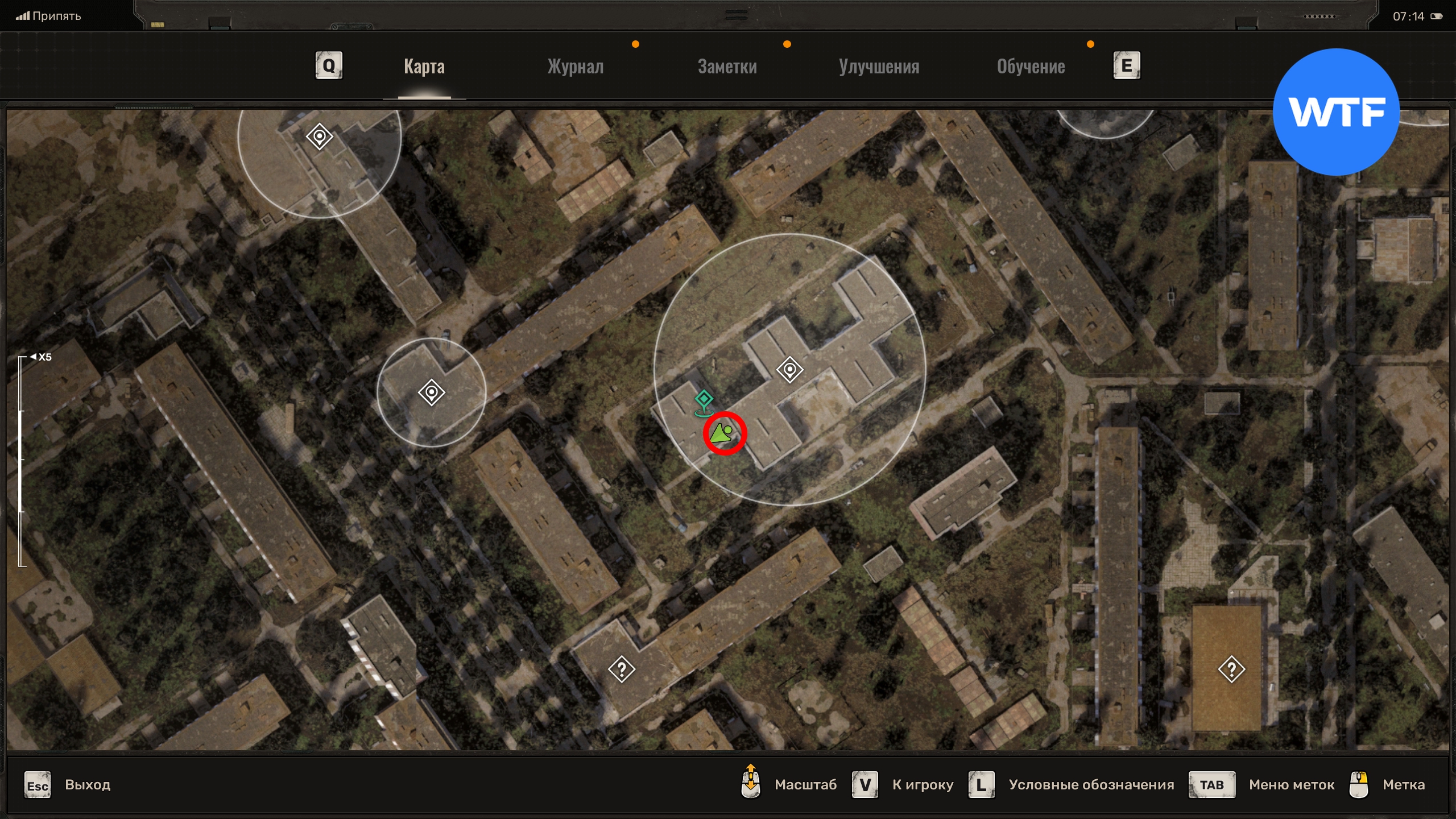This screenshot has width=1456, height=819.
Task: Select the unknown location question mark on L-shaped building
Action: [x=622, y=669]
